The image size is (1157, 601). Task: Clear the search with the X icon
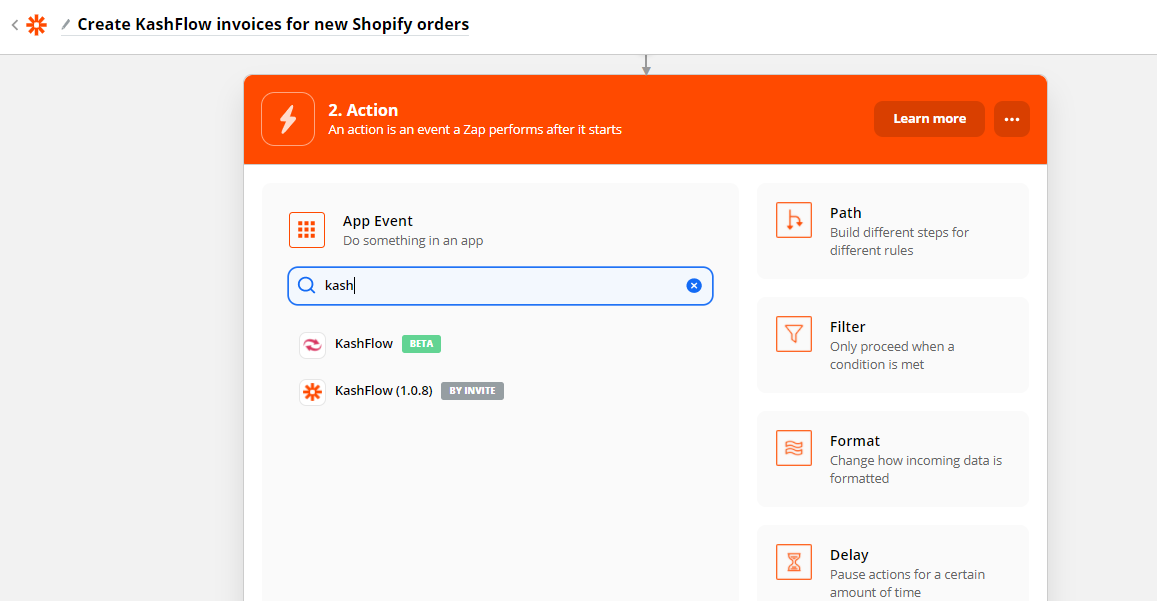(x=694, y=286)
